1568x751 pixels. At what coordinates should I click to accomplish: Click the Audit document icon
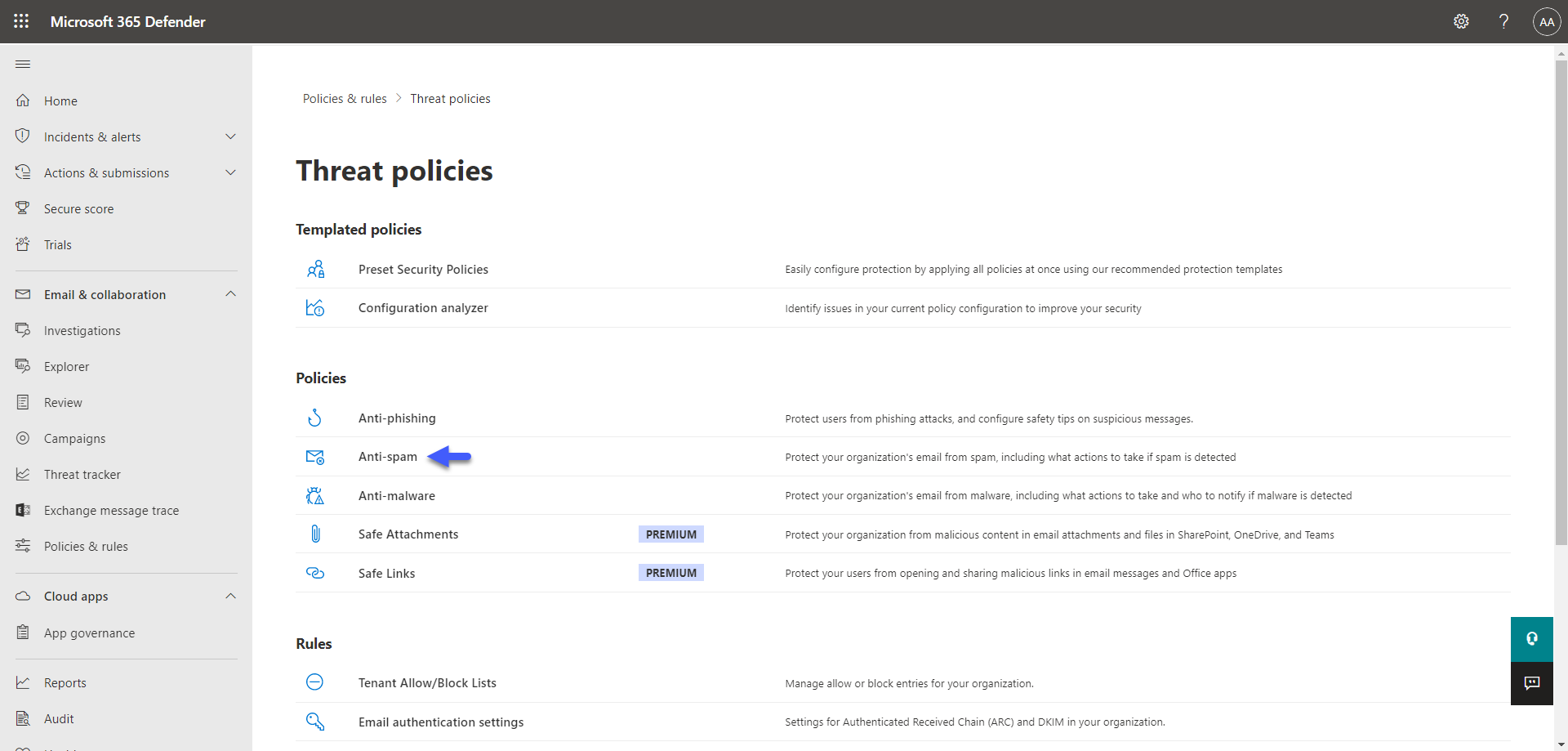coord(23,718)
